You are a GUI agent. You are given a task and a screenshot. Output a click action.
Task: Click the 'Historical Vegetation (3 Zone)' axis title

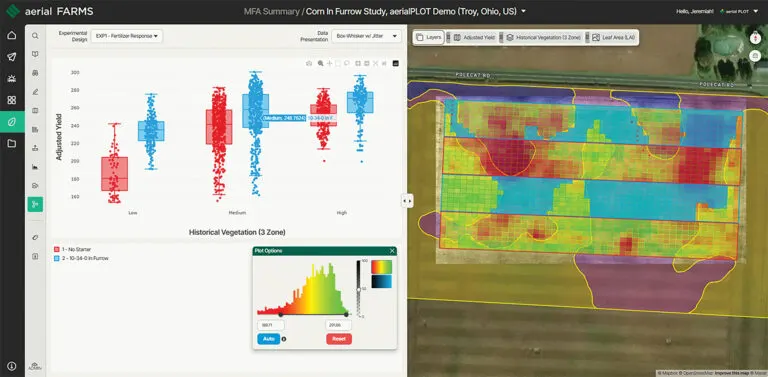(x=237, y=232)
